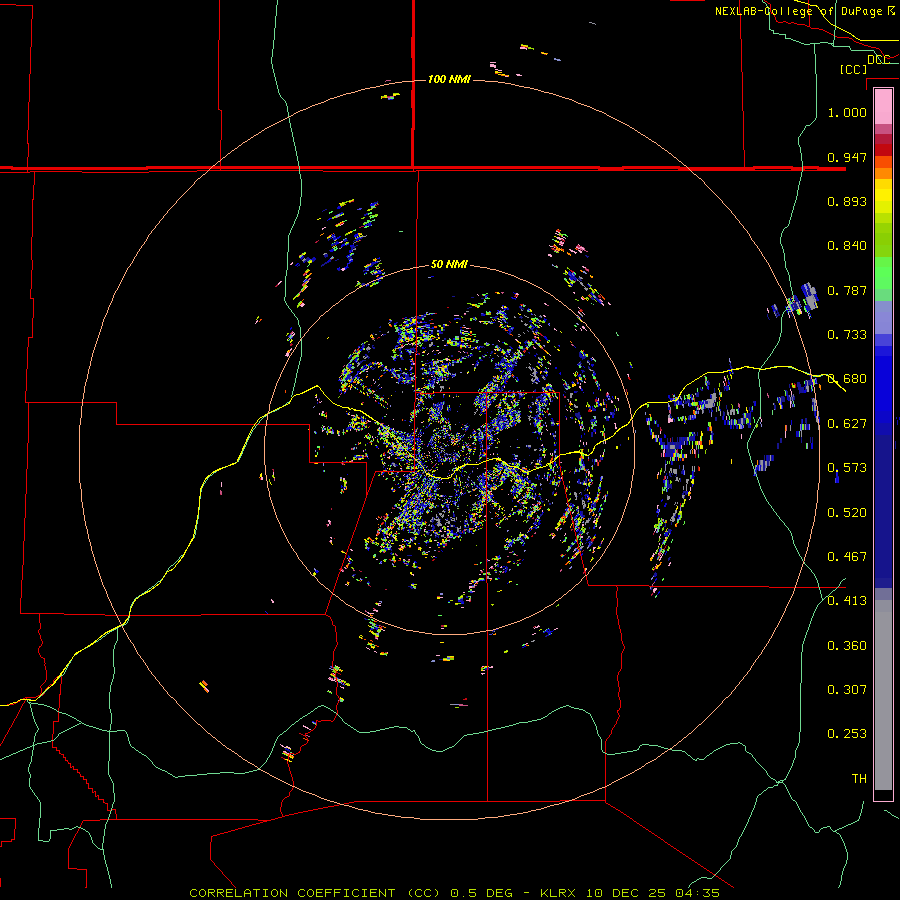Click the 04:35 timestamp
This screenshot has height=900, width=900.
tap(697, 893)
